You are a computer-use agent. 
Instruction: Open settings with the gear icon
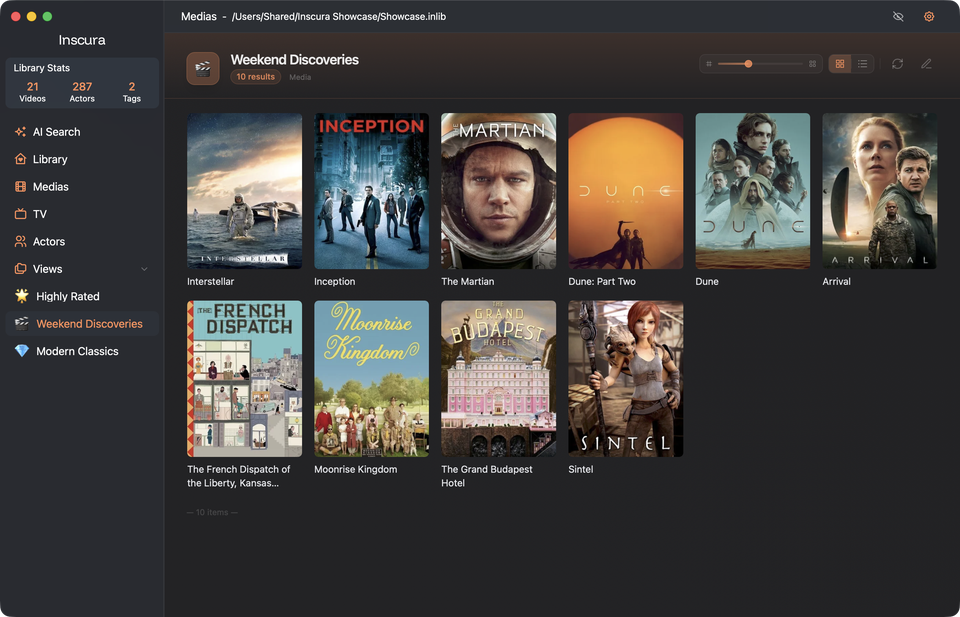929,17
